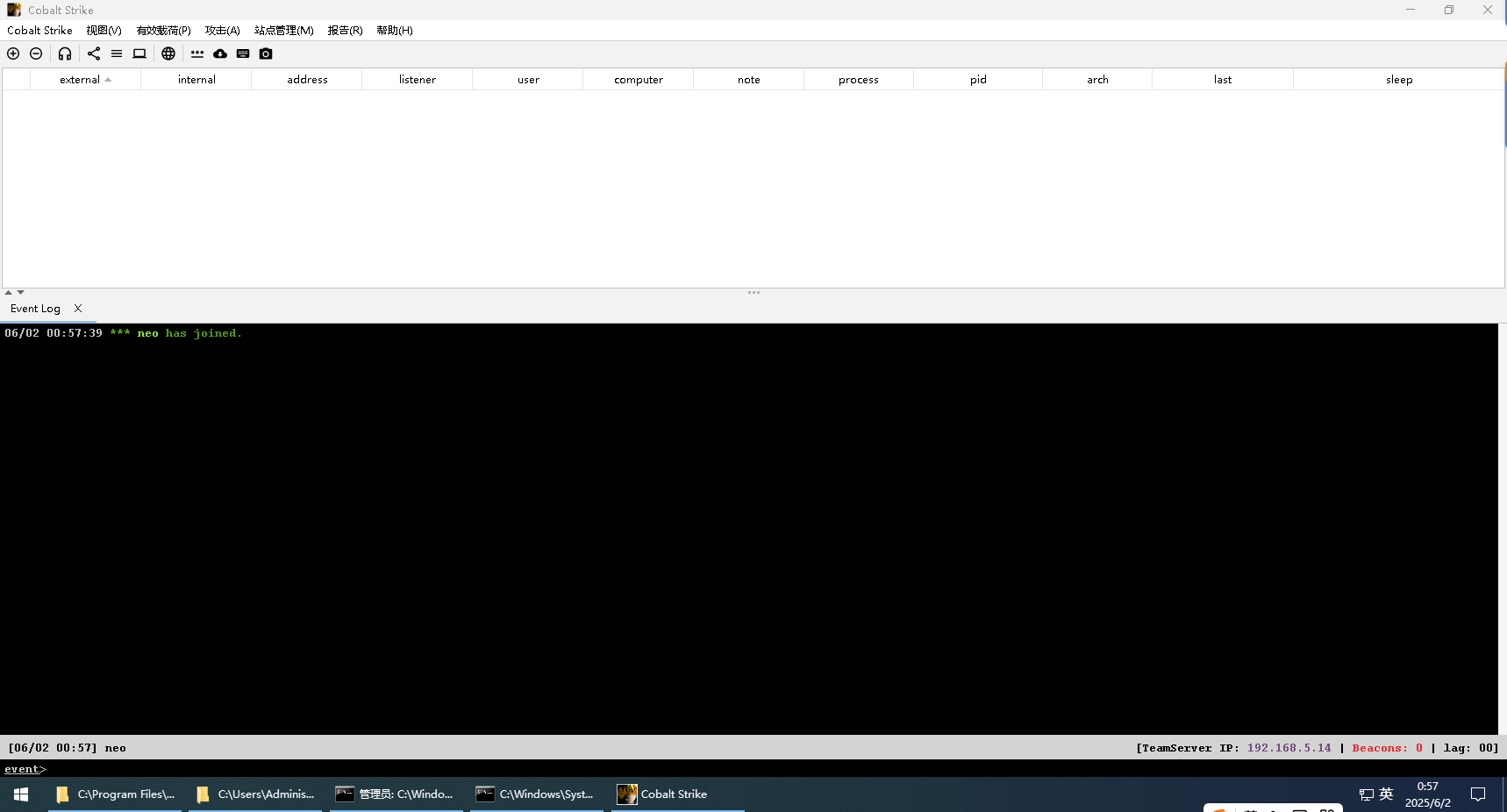Open web log globe icon
1507x812 pixels.
click(168, 53)
